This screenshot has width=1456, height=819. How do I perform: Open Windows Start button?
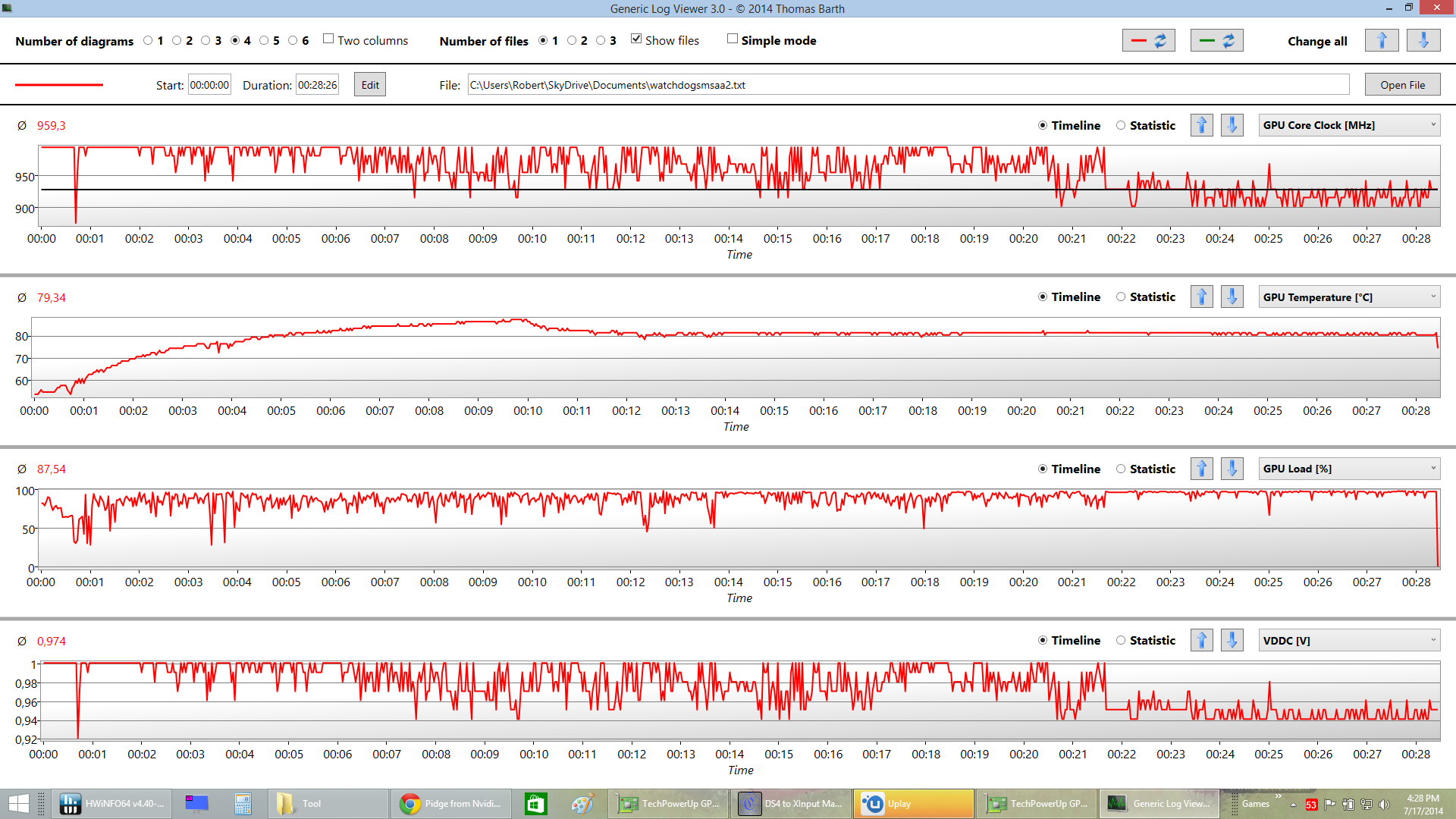point(18,804)
